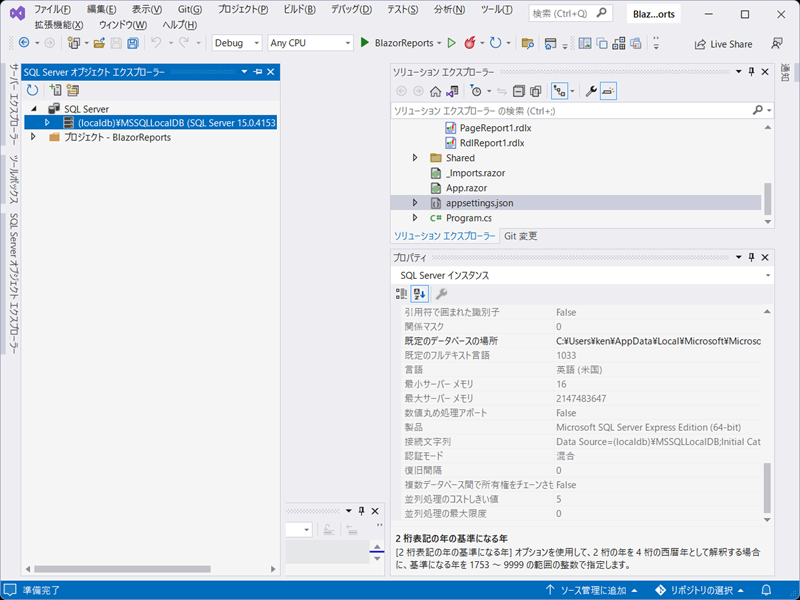Open notifications bell in status bar
This screenshot has height=600, width=800.
click(x=766, y=590)
